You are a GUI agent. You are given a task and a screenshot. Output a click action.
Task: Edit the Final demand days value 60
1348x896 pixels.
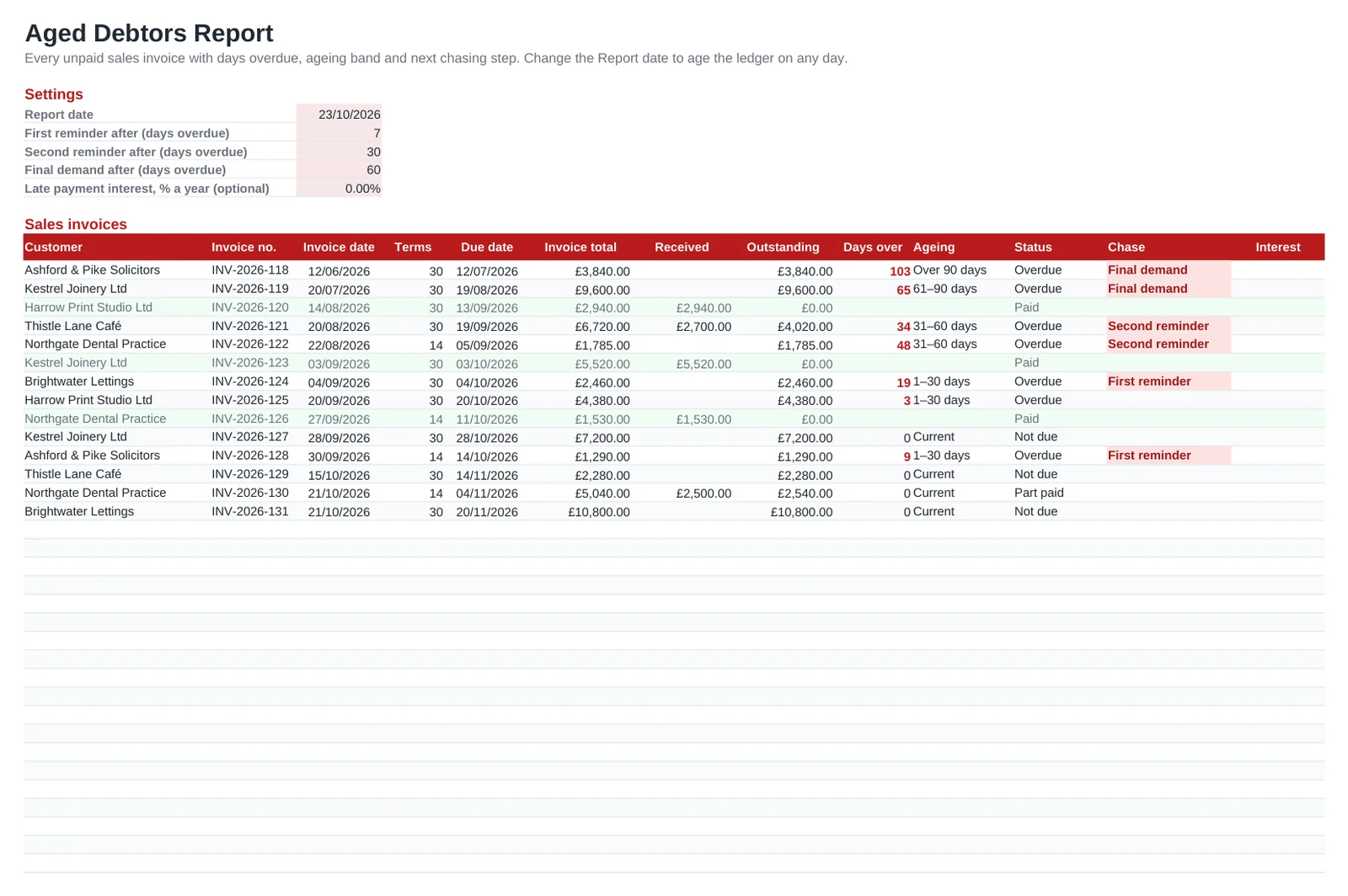[x=339, y=170]
